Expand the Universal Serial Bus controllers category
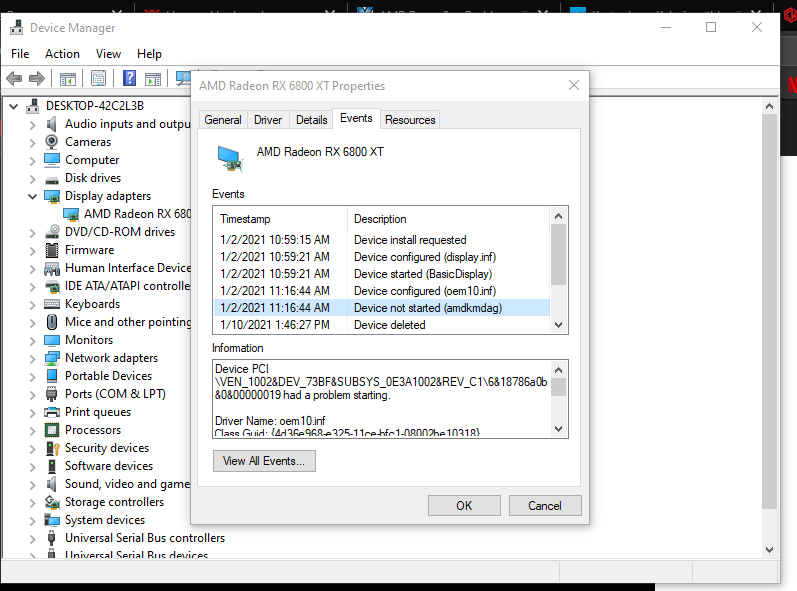The image size is (797, 591). [33, 539]
